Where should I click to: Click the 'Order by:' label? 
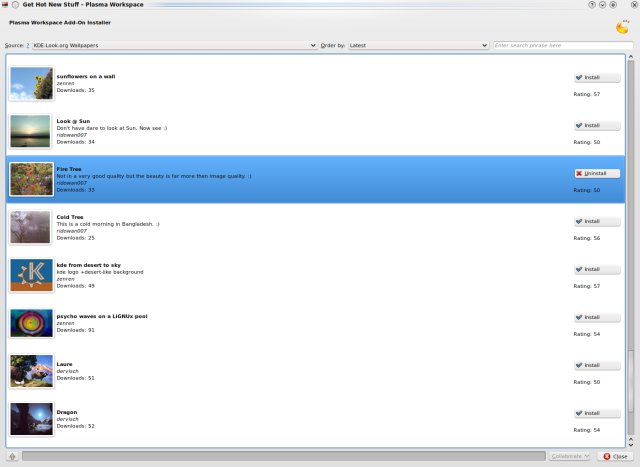pyautogui.click(x=333, y=45)
